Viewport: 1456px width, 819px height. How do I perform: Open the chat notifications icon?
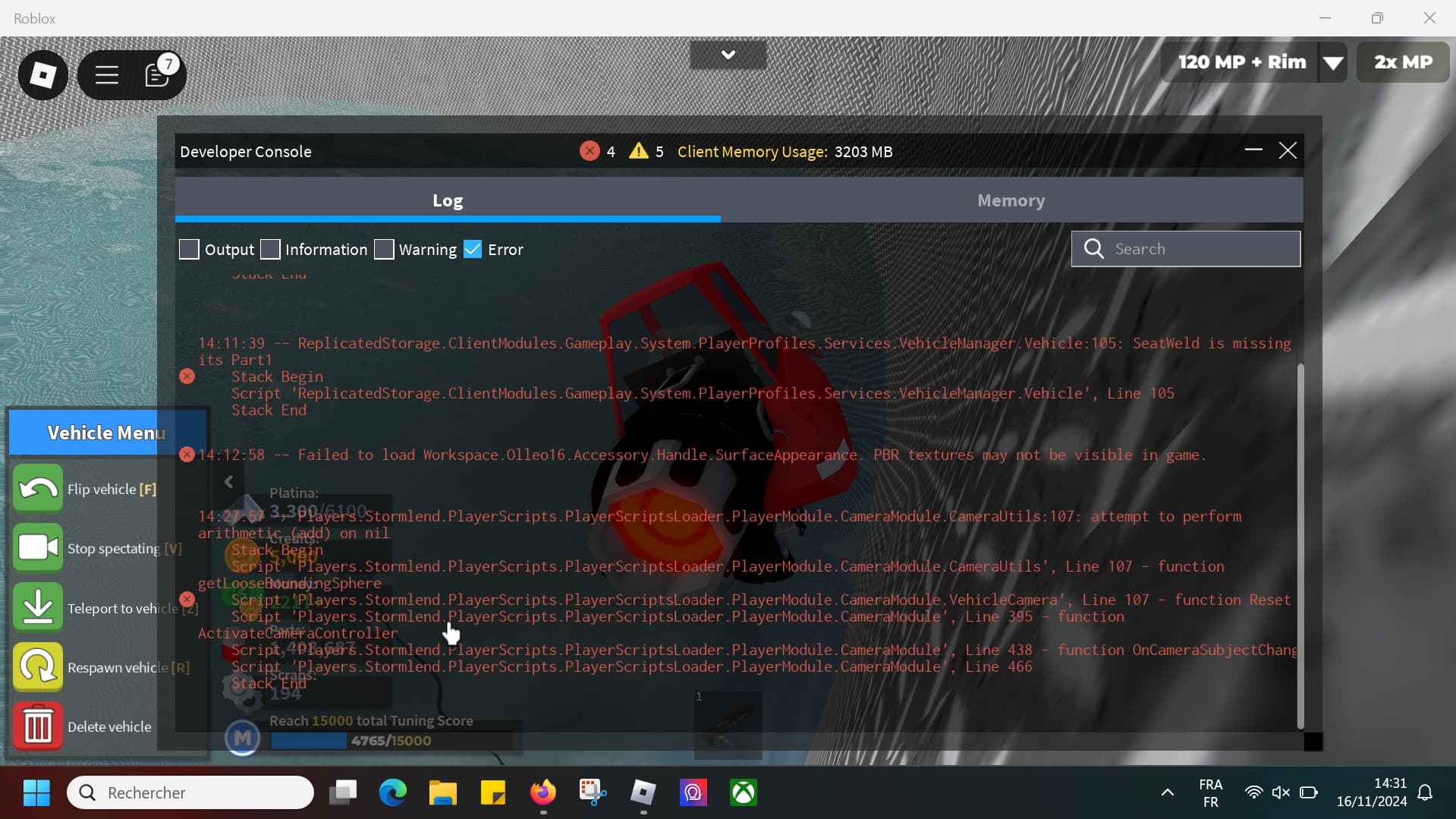pos(157,74)
